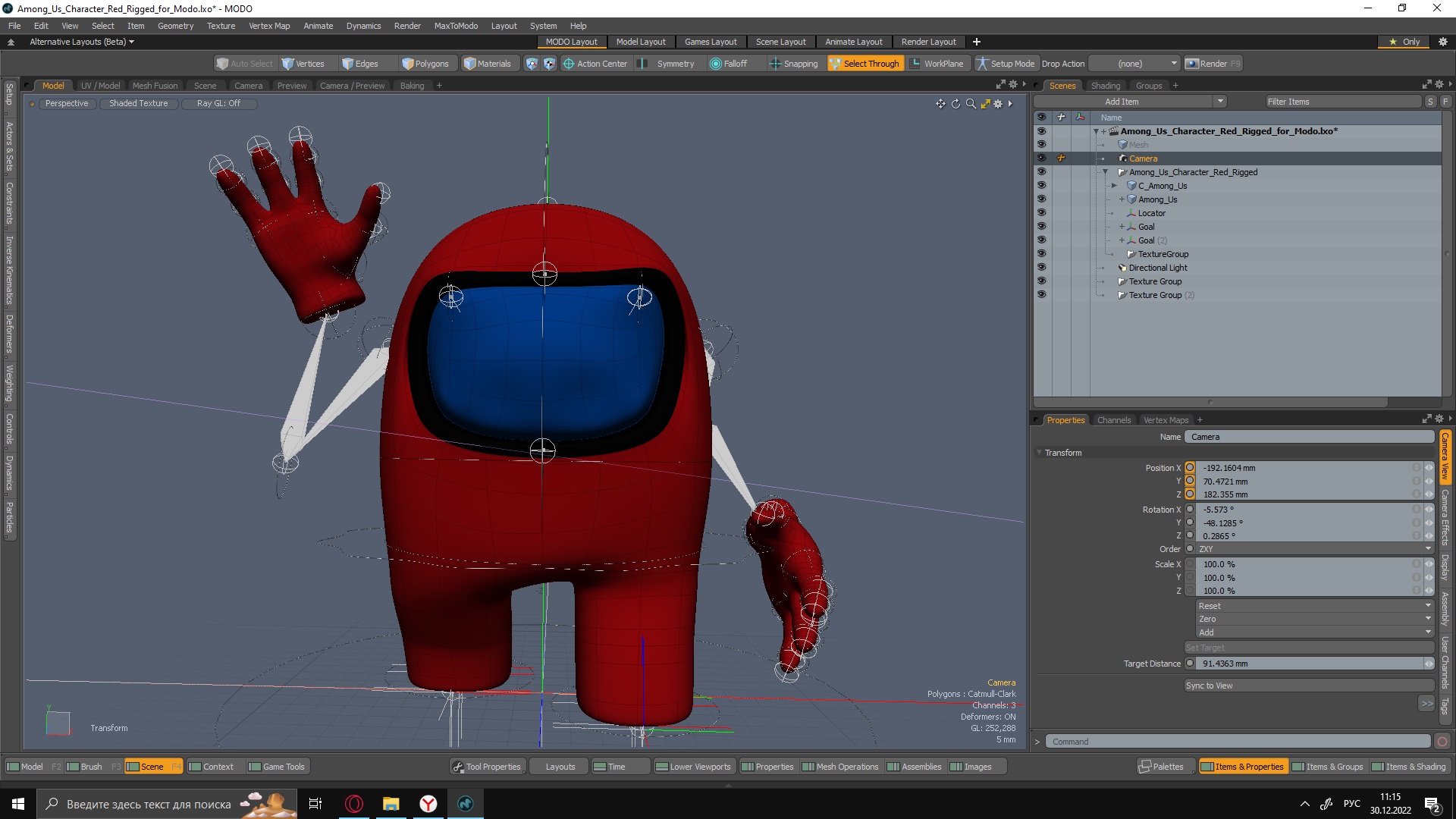Open the Yandex Browser taskbar icon
The image size is (1456, 819).
pyautogui.click(x=428, y=804)
